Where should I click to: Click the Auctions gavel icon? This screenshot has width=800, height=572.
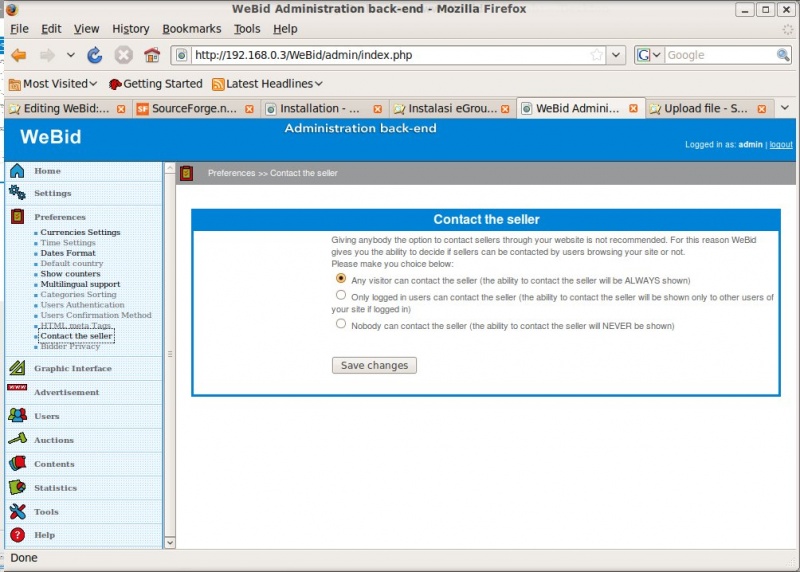tap(17, 440)
